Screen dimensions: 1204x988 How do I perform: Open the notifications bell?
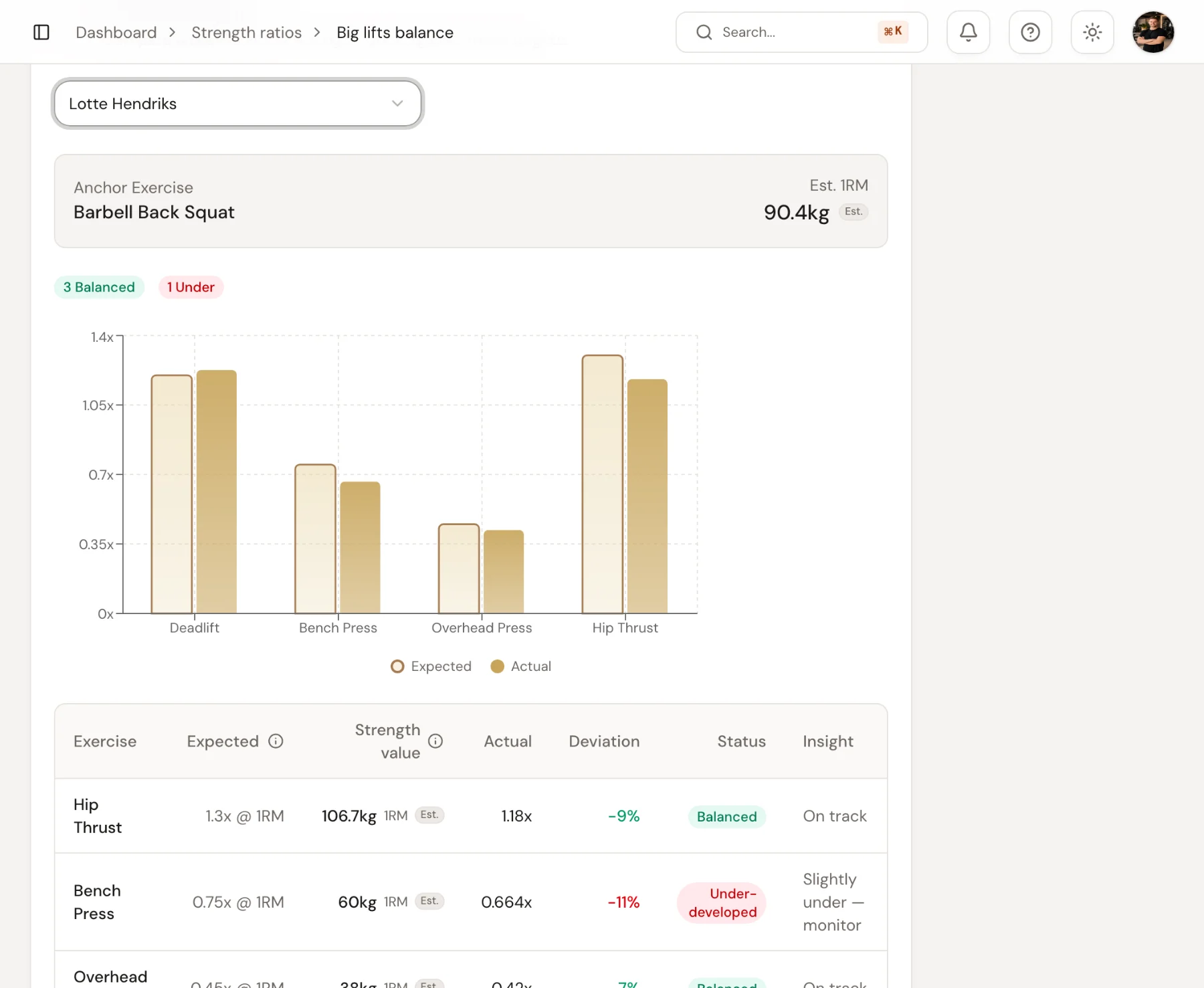tap(968, 32)
